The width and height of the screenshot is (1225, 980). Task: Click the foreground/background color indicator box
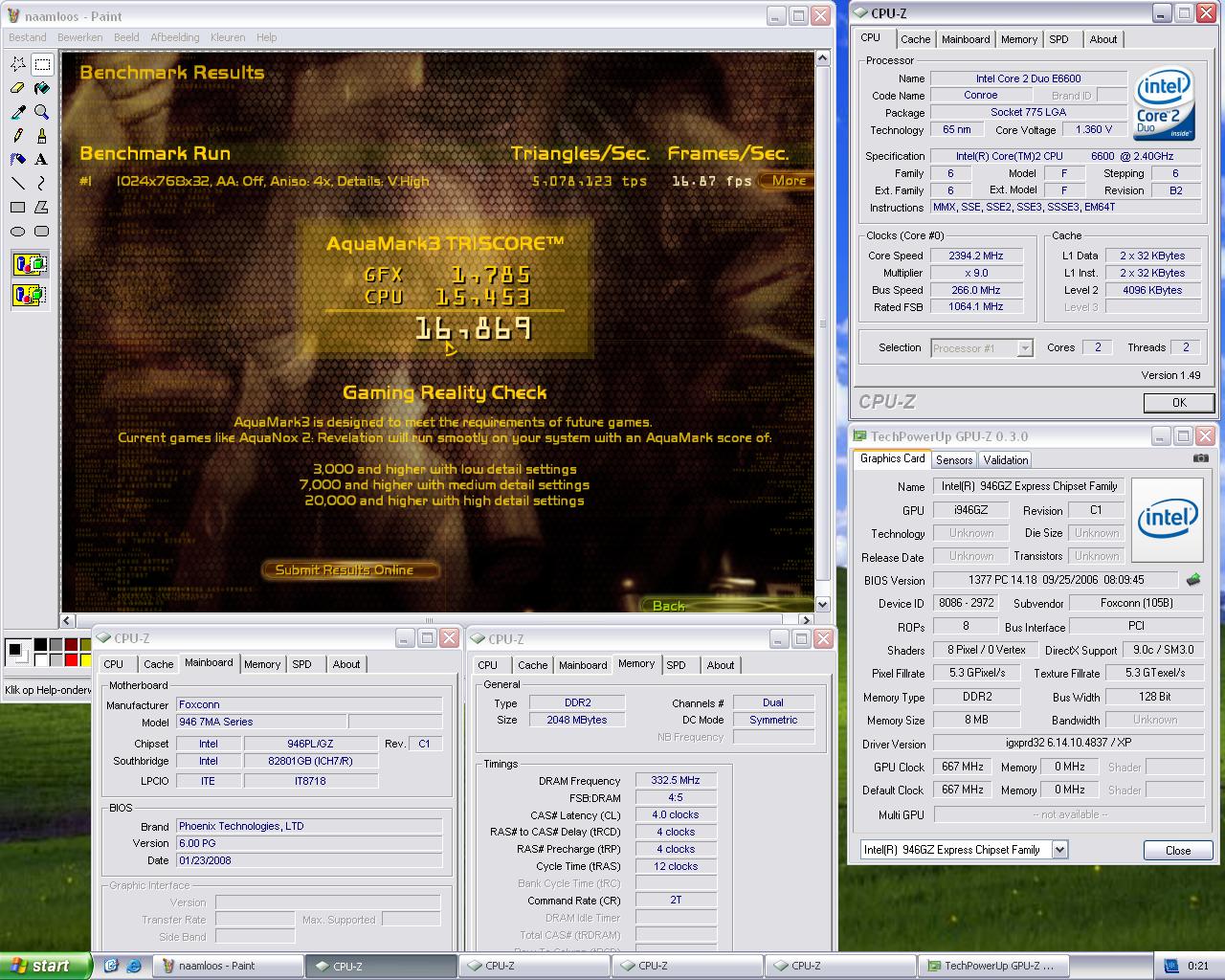[x=17, y=653]
